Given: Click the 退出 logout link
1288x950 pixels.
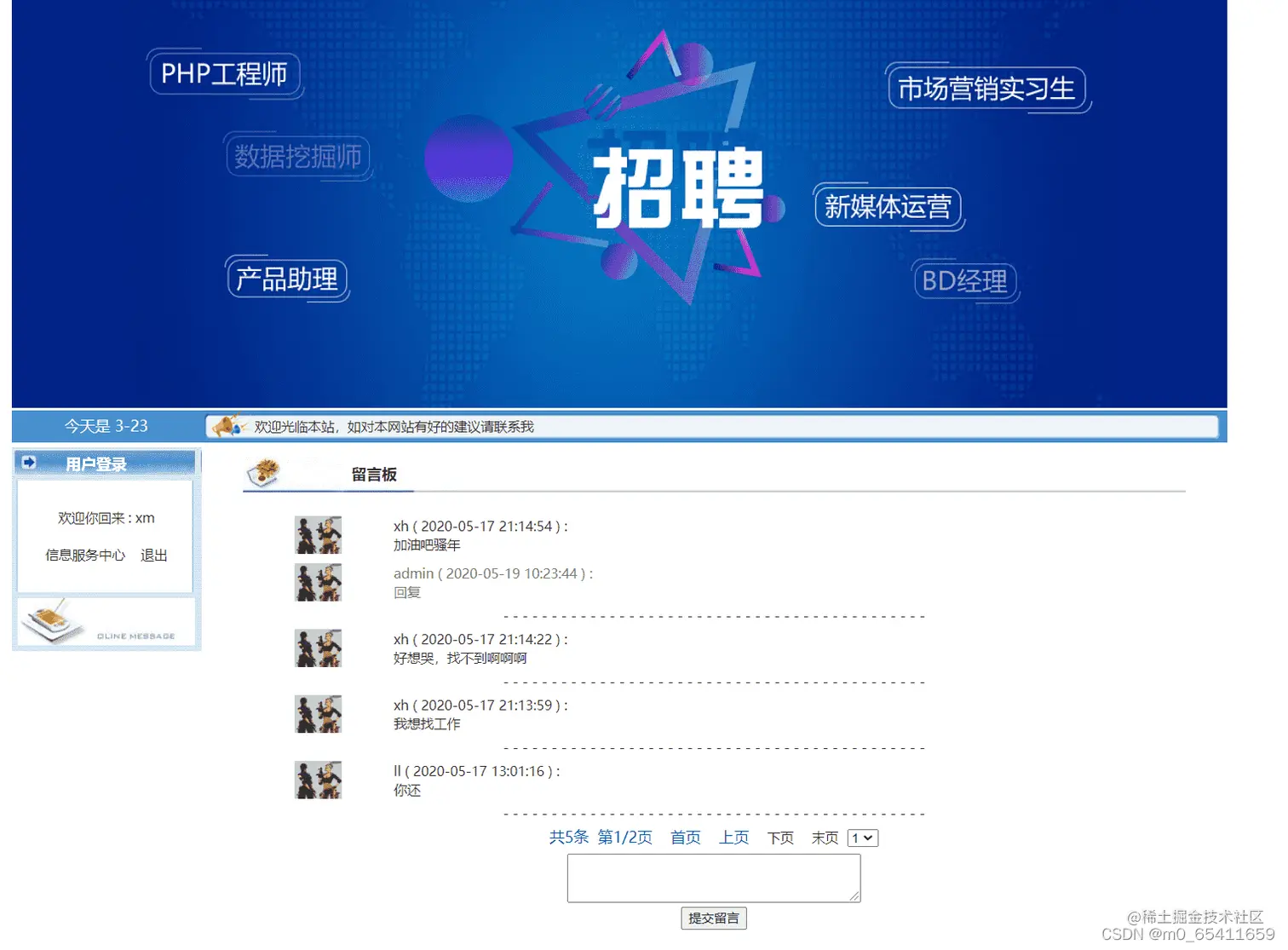Looking at the screenshot, I should point(154,555).
